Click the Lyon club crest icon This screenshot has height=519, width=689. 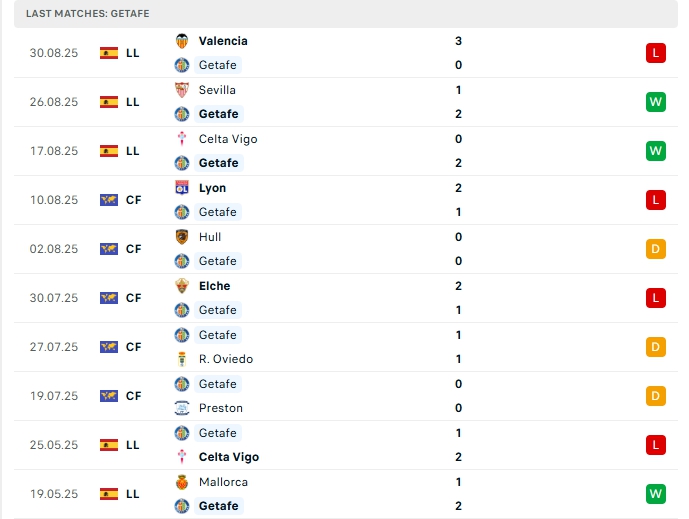182,188
